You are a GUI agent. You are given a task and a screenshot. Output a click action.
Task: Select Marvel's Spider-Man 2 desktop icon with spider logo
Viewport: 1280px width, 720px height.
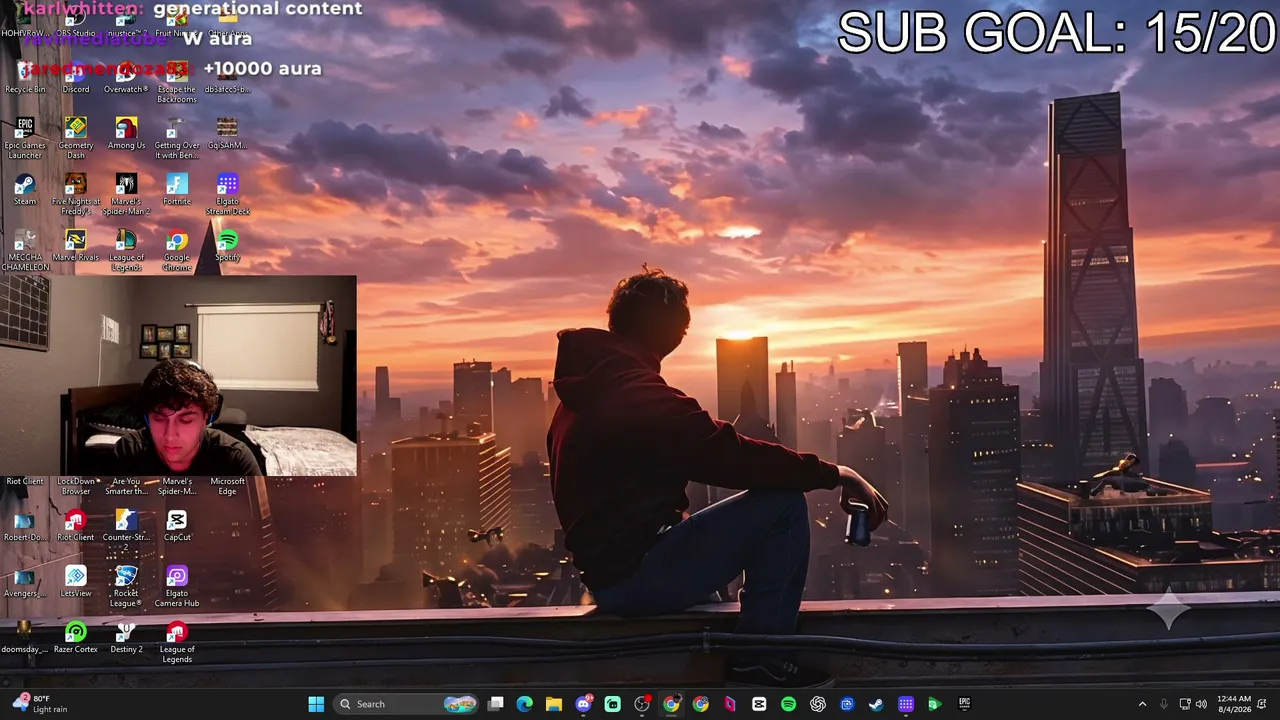(x=126, y=195)
